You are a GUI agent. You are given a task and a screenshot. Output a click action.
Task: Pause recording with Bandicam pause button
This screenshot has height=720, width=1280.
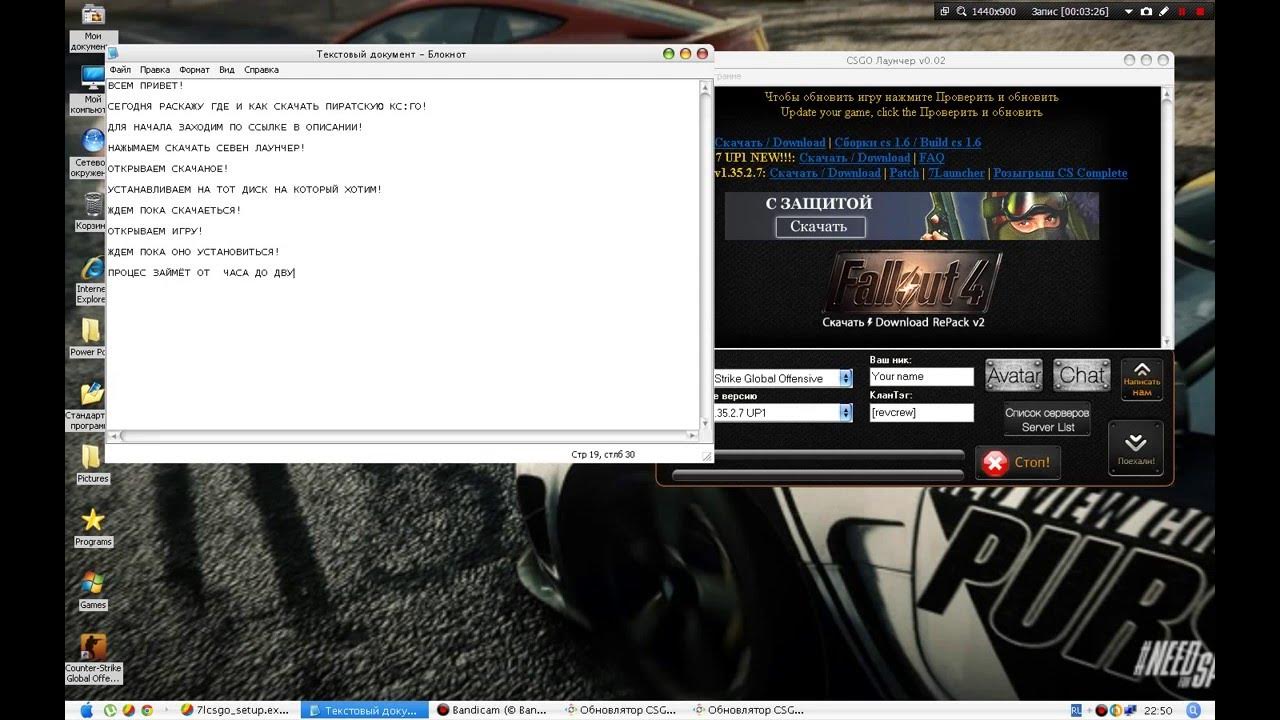1181,11
